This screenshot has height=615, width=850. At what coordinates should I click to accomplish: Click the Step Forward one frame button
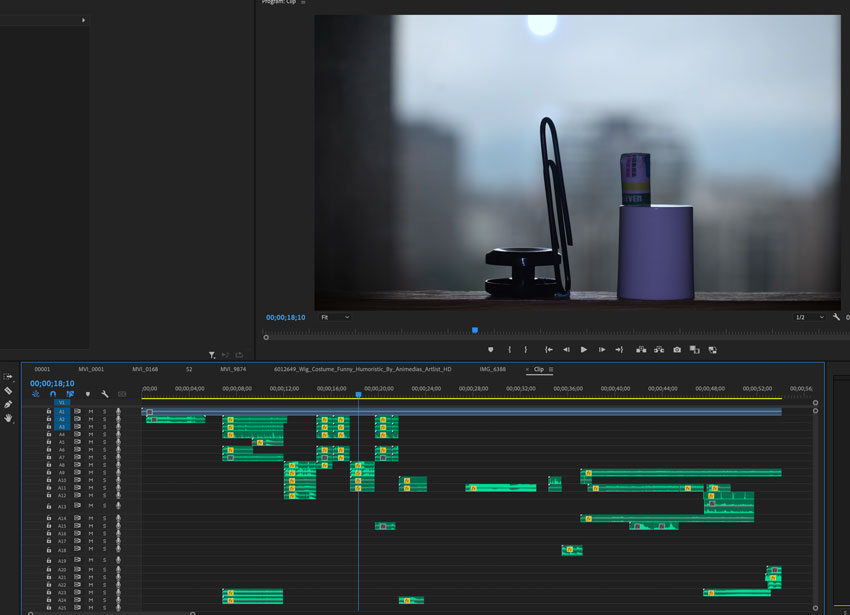coord(601,350)
